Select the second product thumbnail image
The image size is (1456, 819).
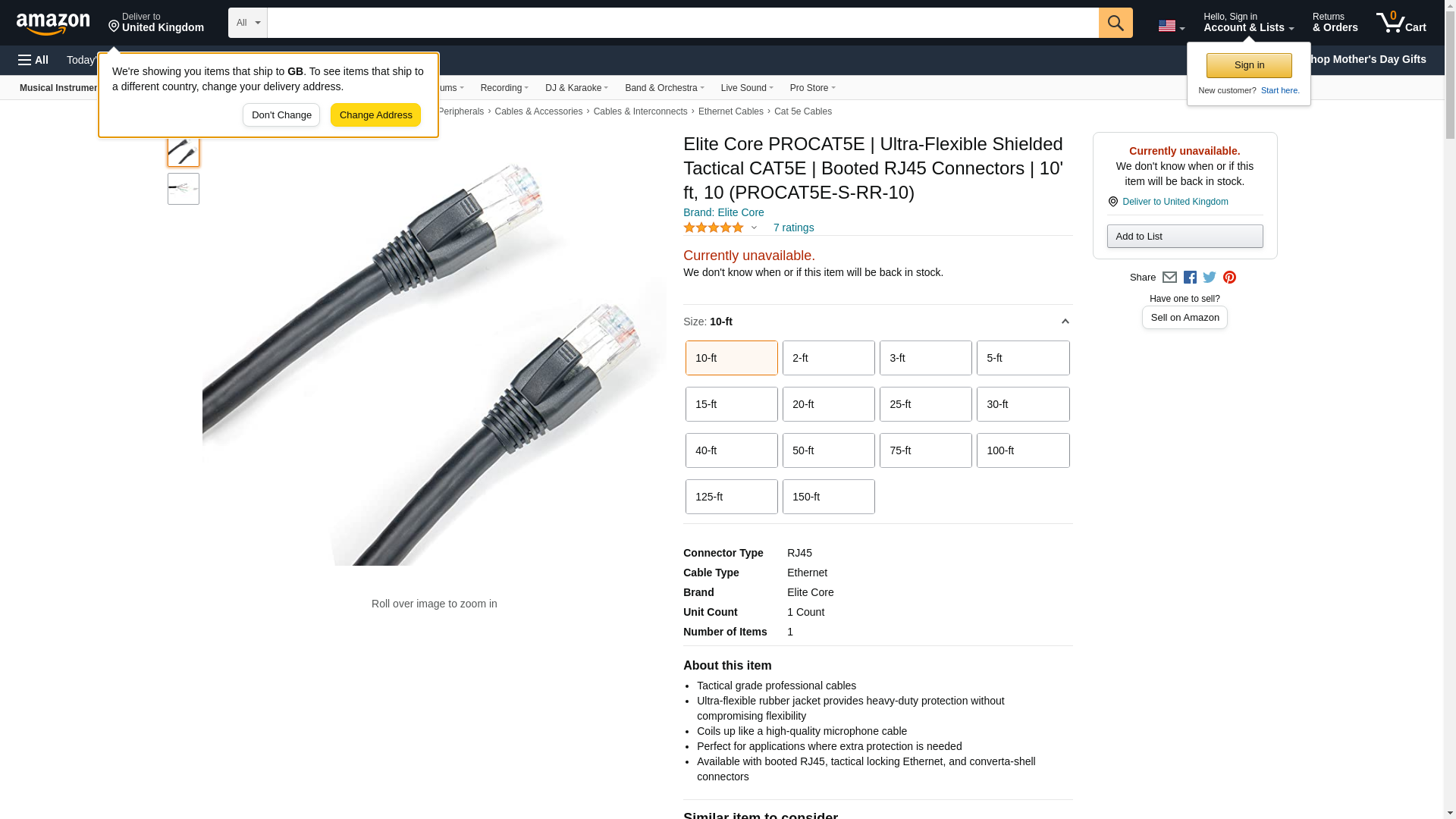[x=184, y=189]
